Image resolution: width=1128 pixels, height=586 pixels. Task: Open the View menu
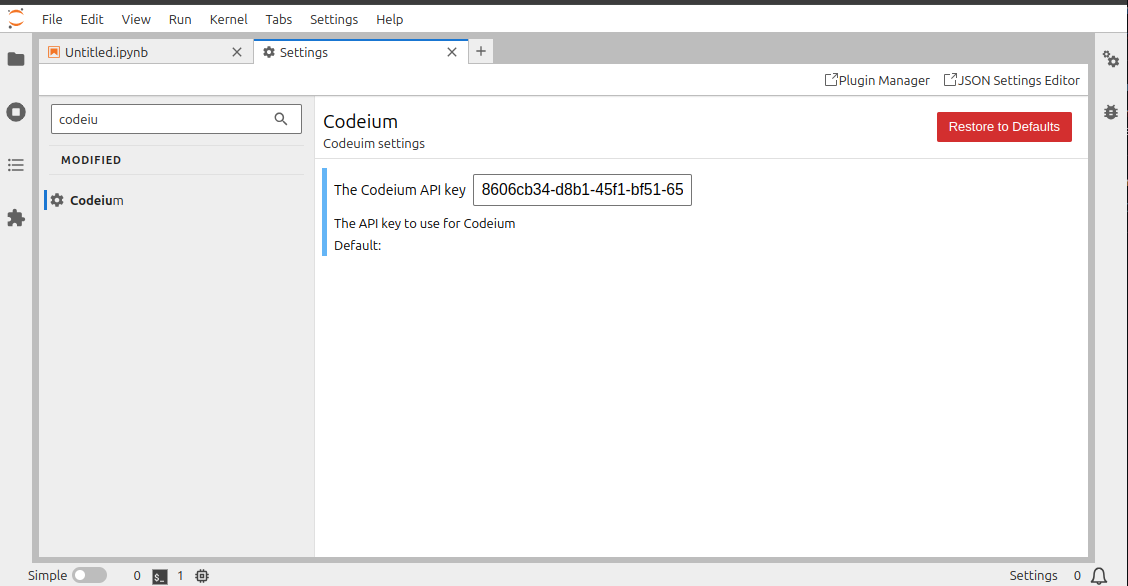tap(136, 19)
